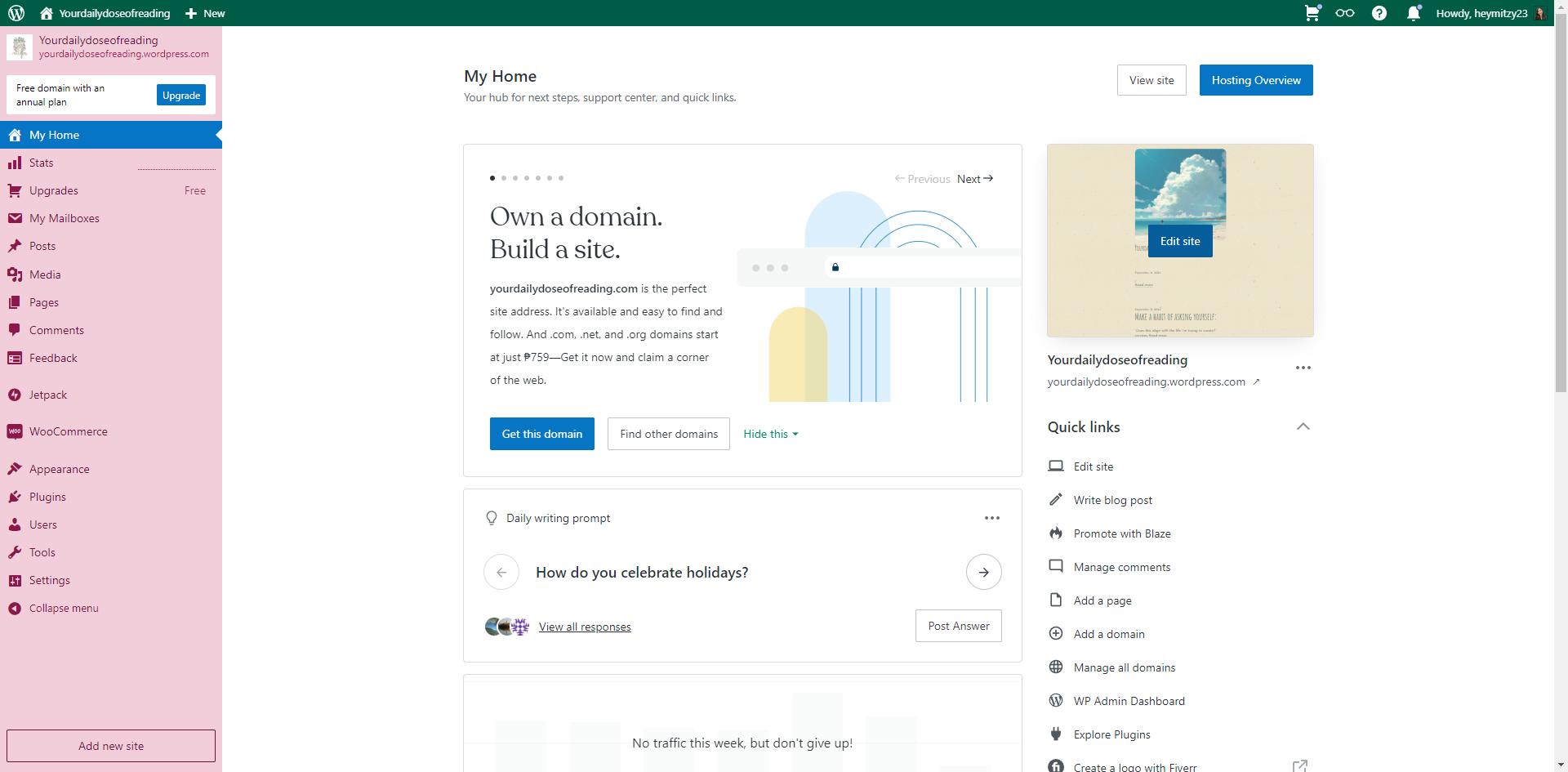Open Hosting Overview
The image size is (1568, 772).
pyautogui.click(x=1256, y=80)
